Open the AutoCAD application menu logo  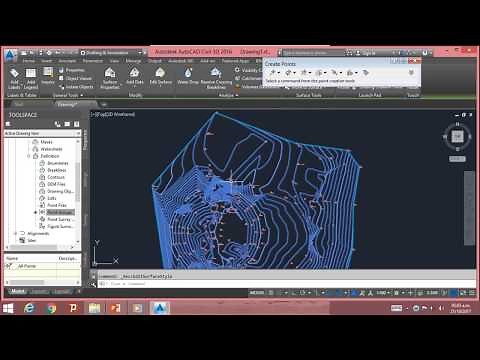click(11, 54)
